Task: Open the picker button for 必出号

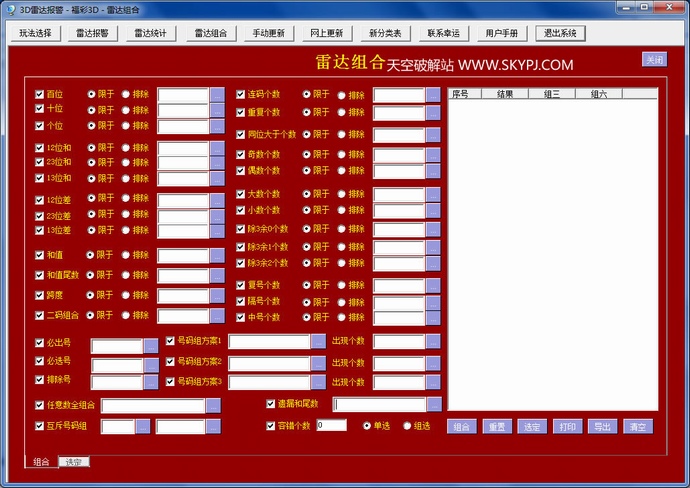Action: [151, 346]
